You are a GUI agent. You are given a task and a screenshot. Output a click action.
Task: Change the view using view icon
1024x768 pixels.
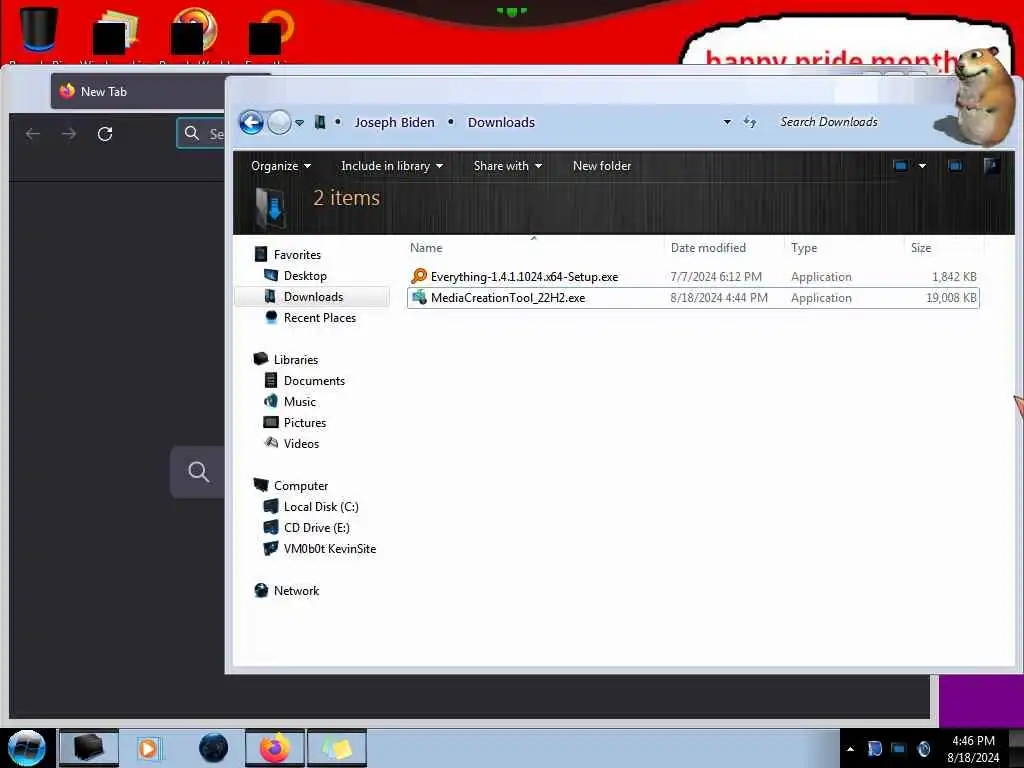(x=900, y=166)
